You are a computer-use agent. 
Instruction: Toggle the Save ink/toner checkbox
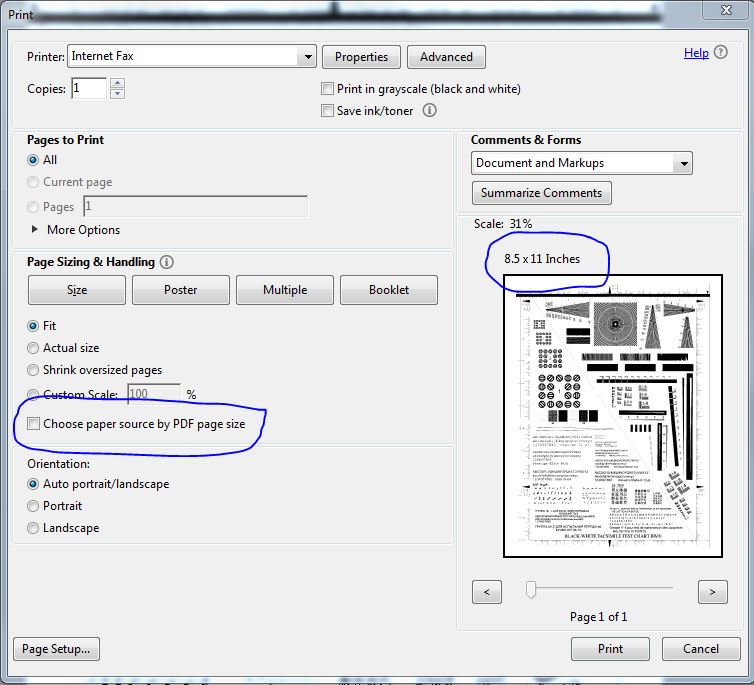[327, 111]
